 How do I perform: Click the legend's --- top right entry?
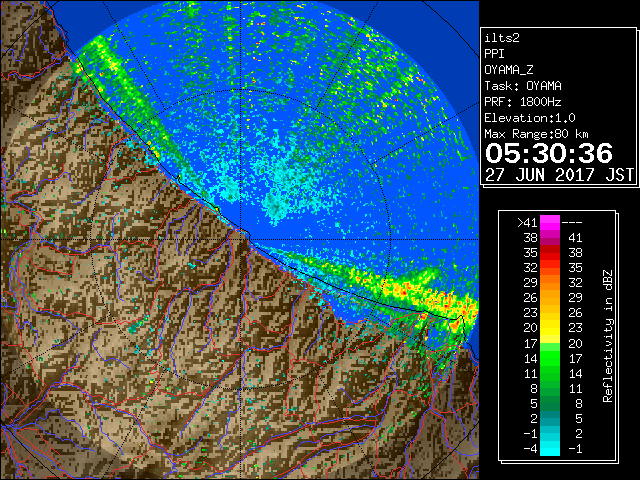click(x=572, y=223)
